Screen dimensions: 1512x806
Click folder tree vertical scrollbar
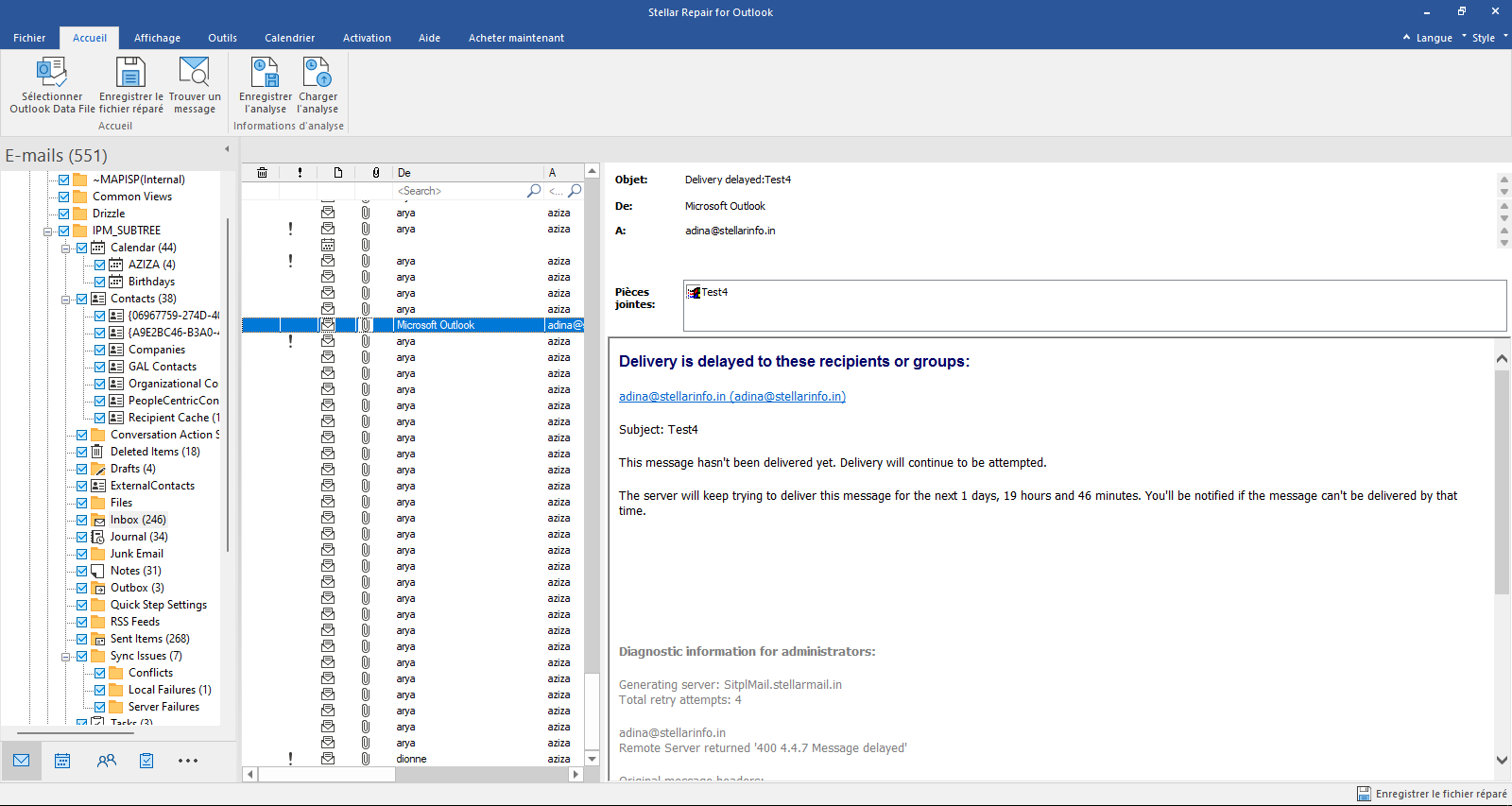[x=228, y=385]
